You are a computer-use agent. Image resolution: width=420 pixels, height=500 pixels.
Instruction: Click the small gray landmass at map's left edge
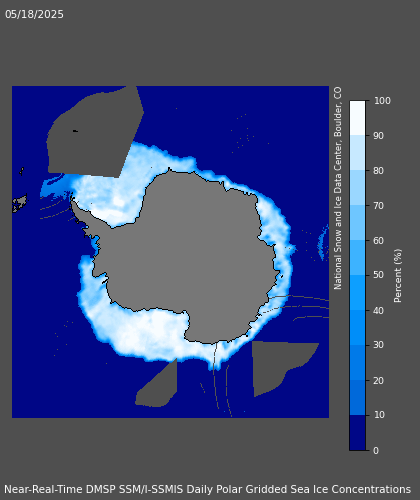coord(20,204)
